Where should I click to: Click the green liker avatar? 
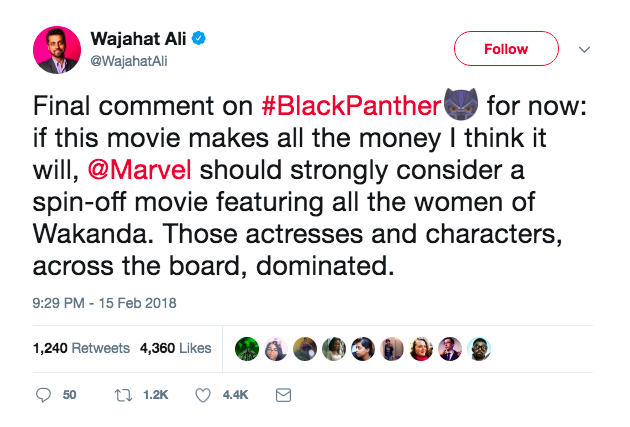click(245, 348)
